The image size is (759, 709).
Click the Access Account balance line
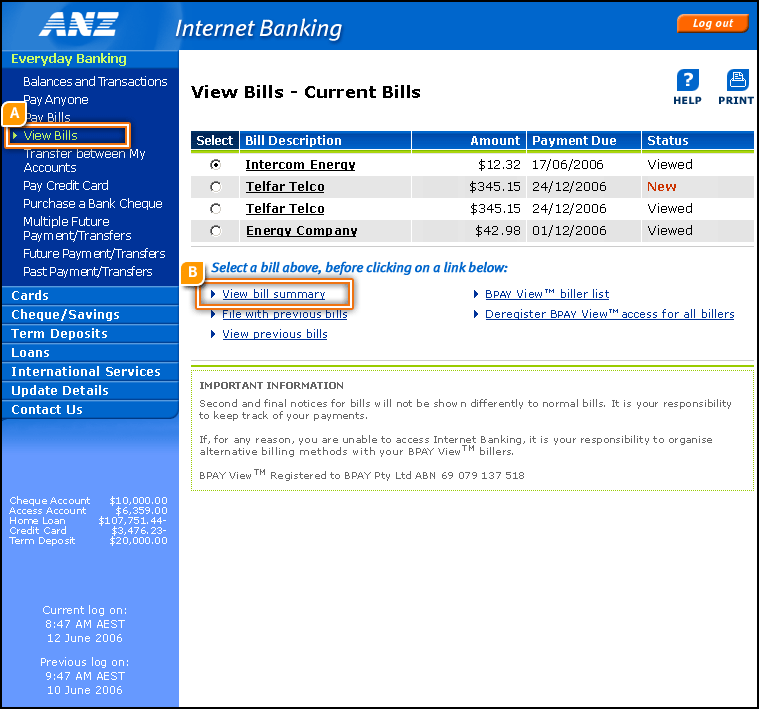[x=88, y=511]
